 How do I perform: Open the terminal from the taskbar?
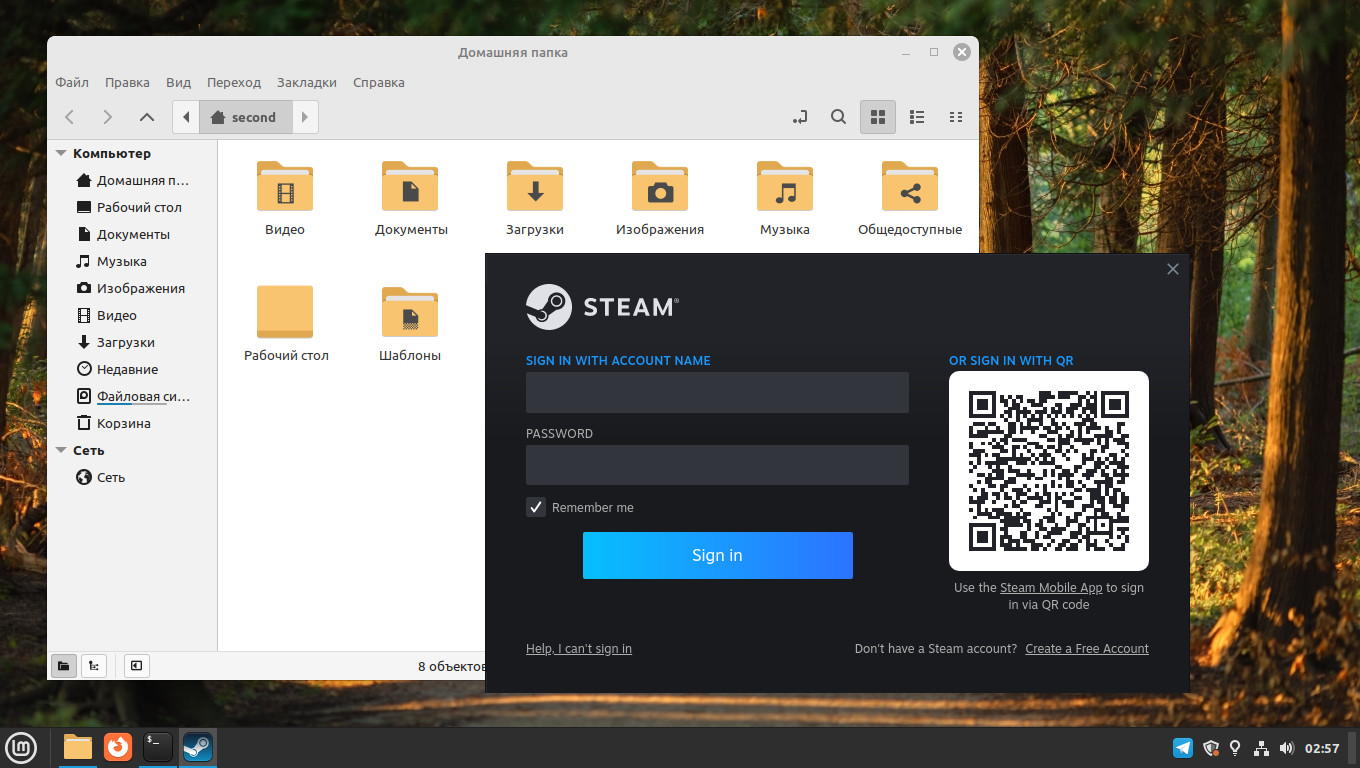coord(158,747)
